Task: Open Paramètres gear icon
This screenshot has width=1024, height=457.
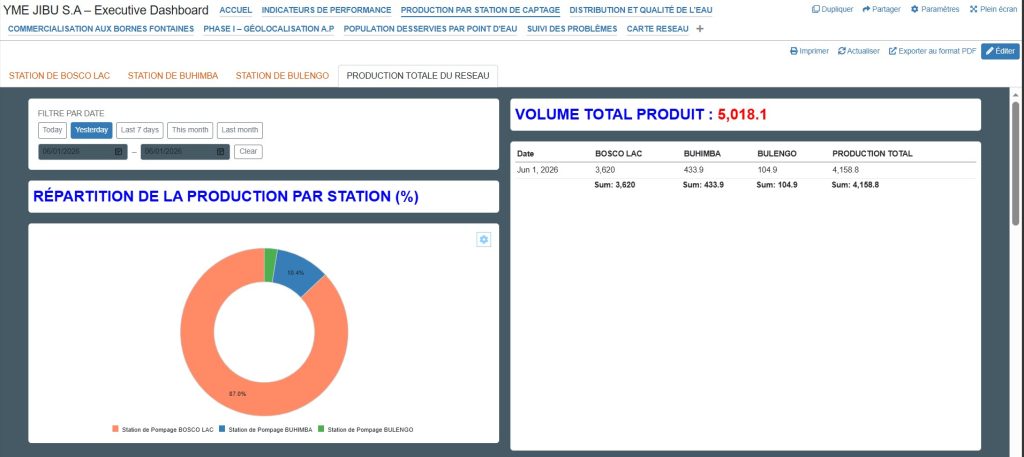Action: pyautogui.click(x=915, y=9)
